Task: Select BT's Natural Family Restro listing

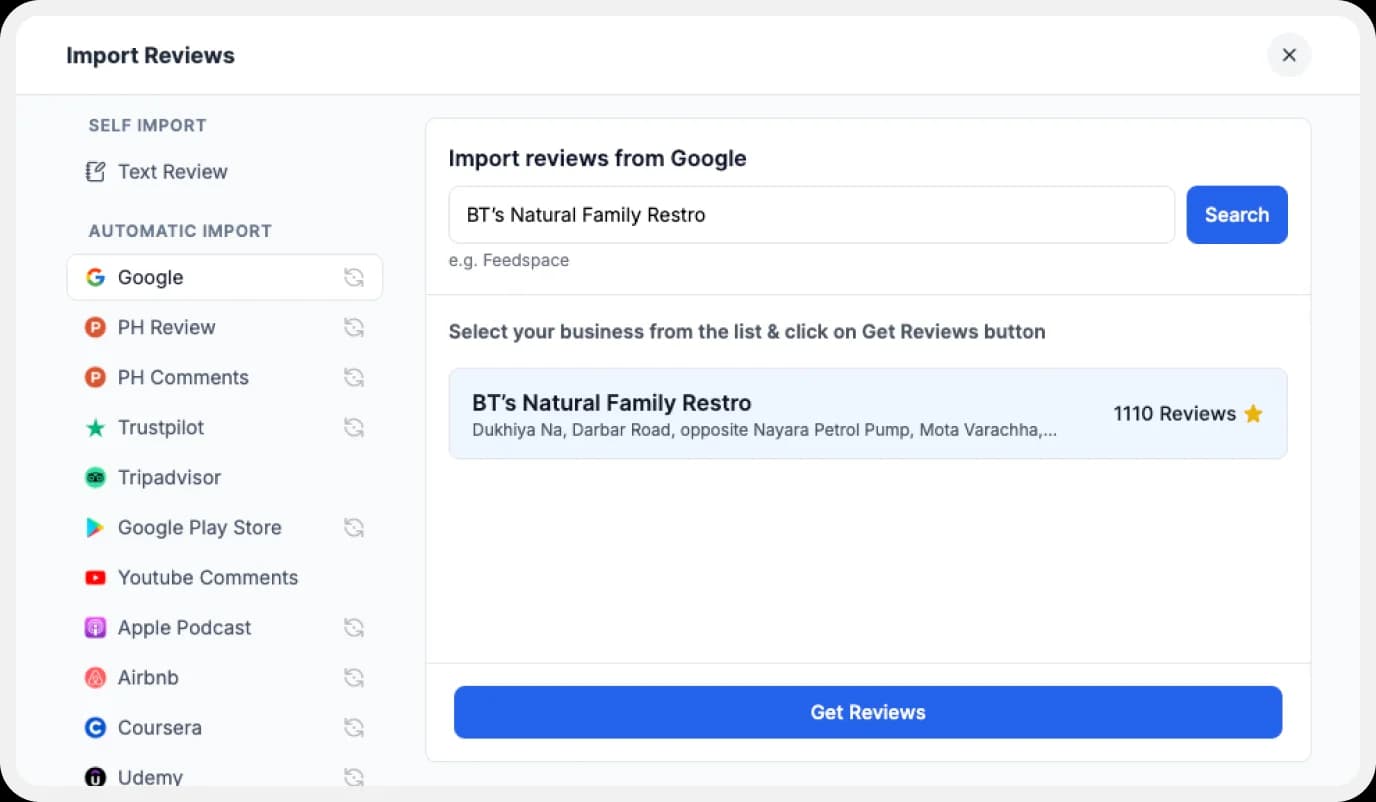Action: pyautogui.click(x=868, y=413)
